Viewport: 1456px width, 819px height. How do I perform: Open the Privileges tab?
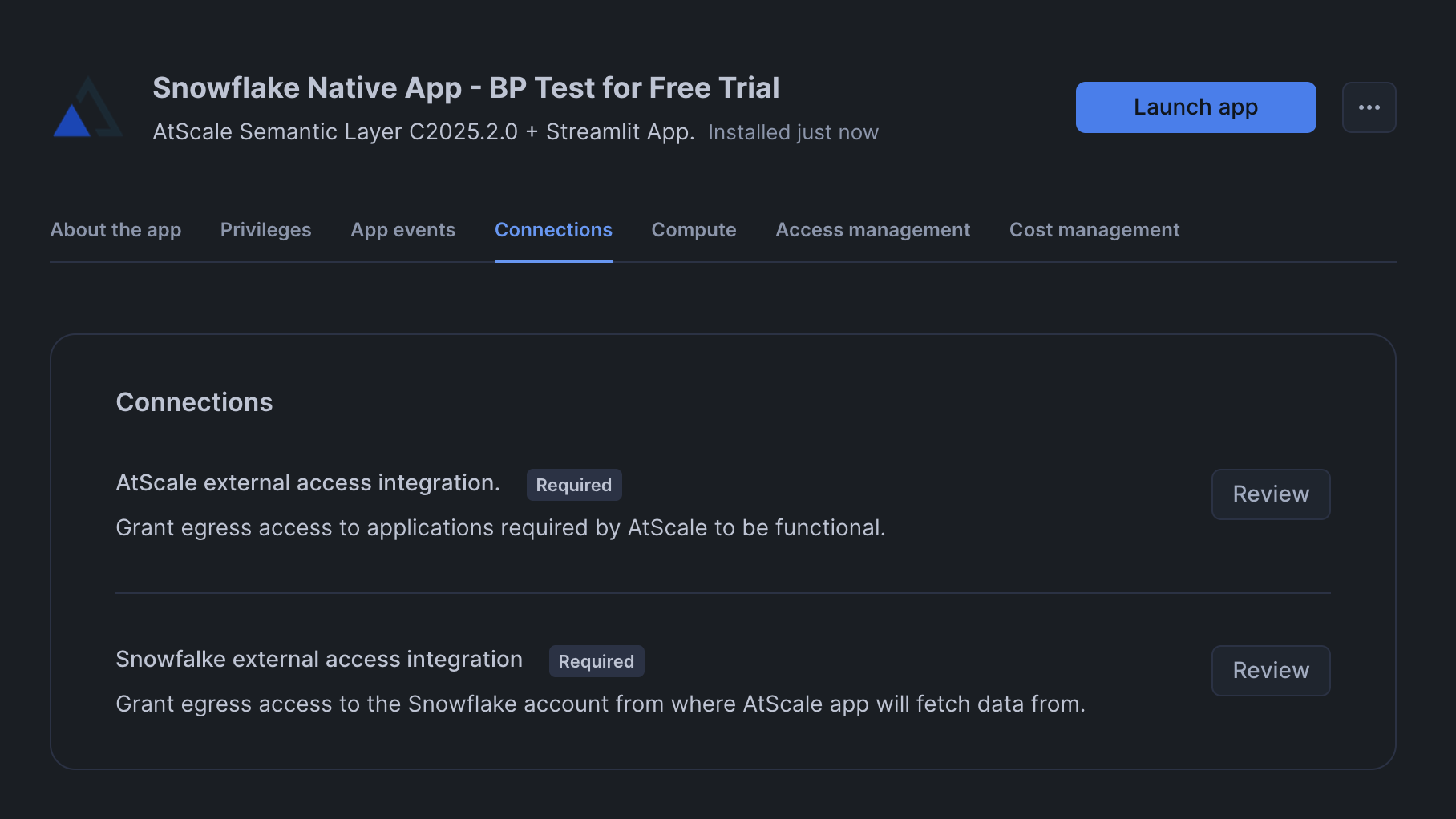(x=265, y=230)
